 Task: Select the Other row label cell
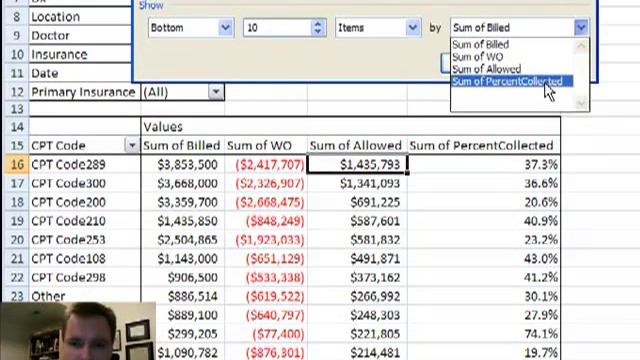click(x=84, y=296)
